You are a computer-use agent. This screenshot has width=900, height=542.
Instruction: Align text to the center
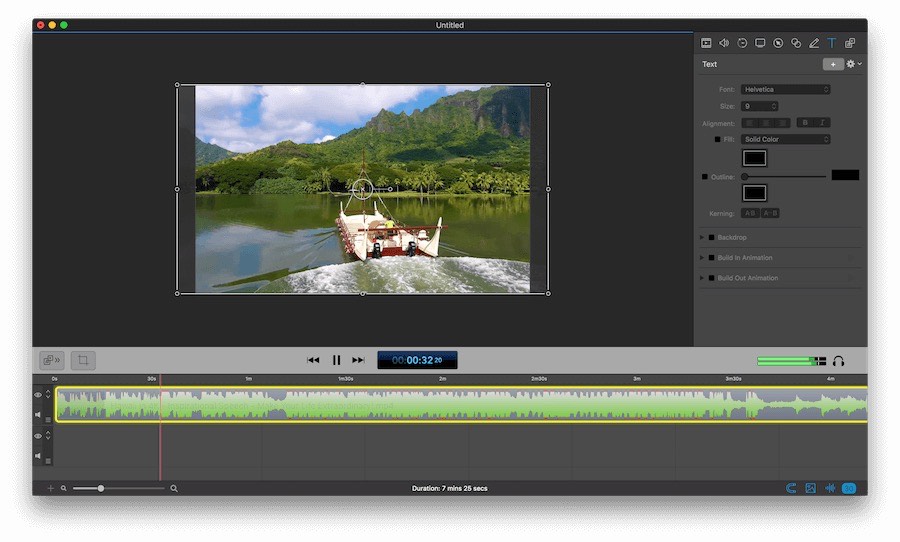coord(766,123)
